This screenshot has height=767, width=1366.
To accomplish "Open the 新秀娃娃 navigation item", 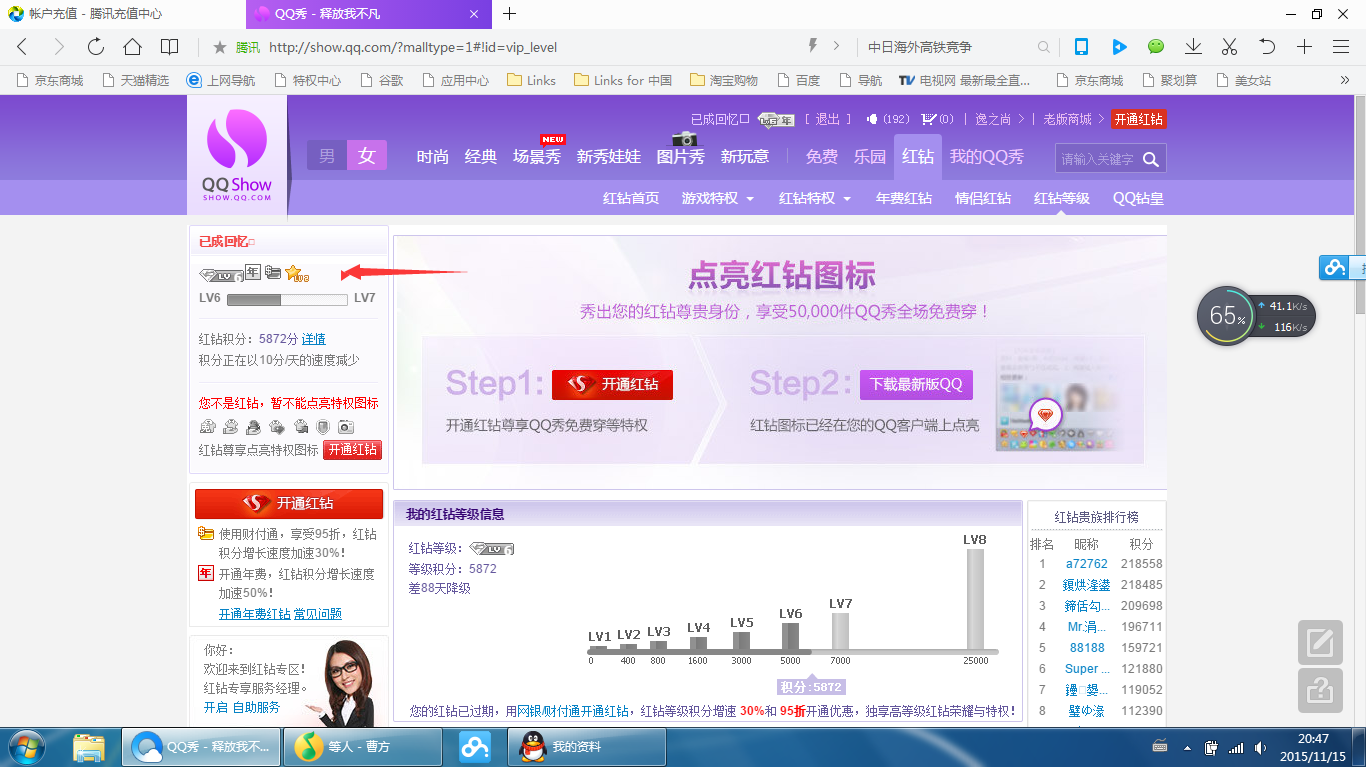I will 609,156.
